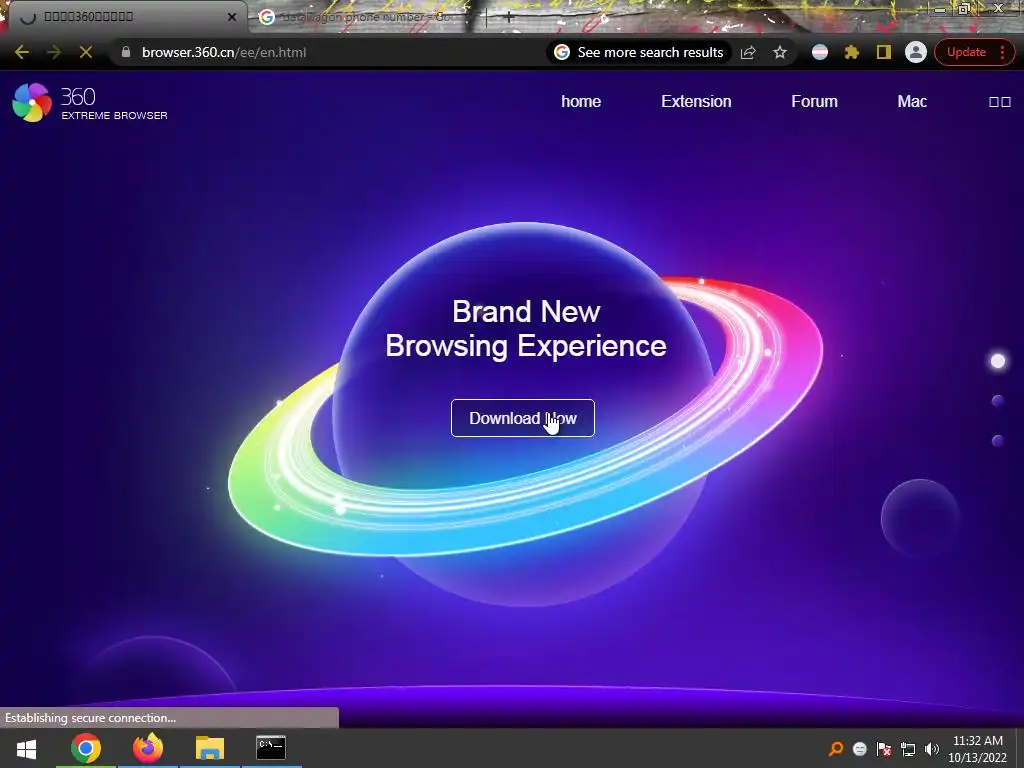Click See more search results chip

[639, 52]
